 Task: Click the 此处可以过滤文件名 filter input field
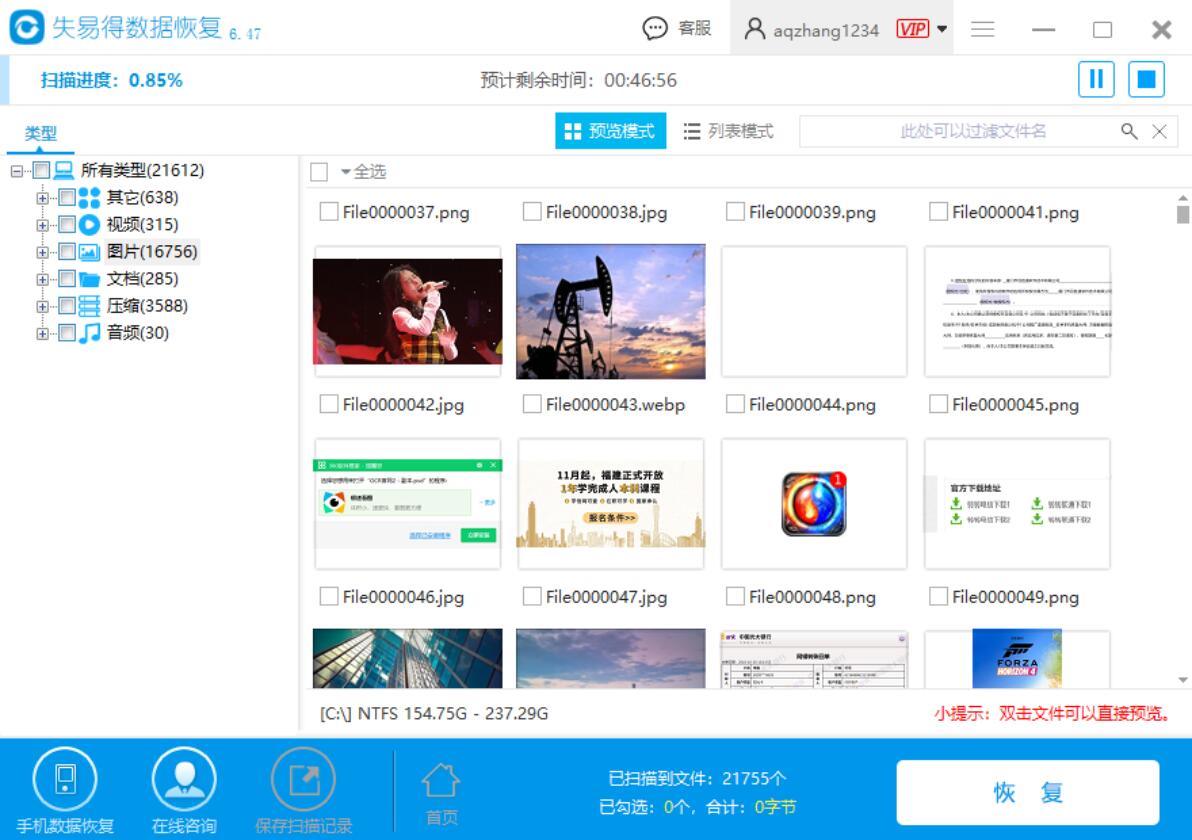pyautogui.click(x=958, y=132)
